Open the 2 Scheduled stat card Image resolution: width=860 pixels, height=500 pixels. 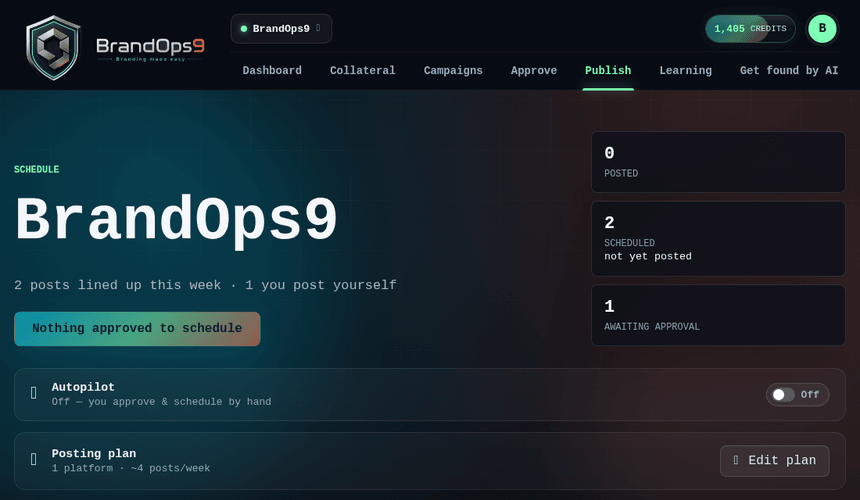click(x=718, y=238)
